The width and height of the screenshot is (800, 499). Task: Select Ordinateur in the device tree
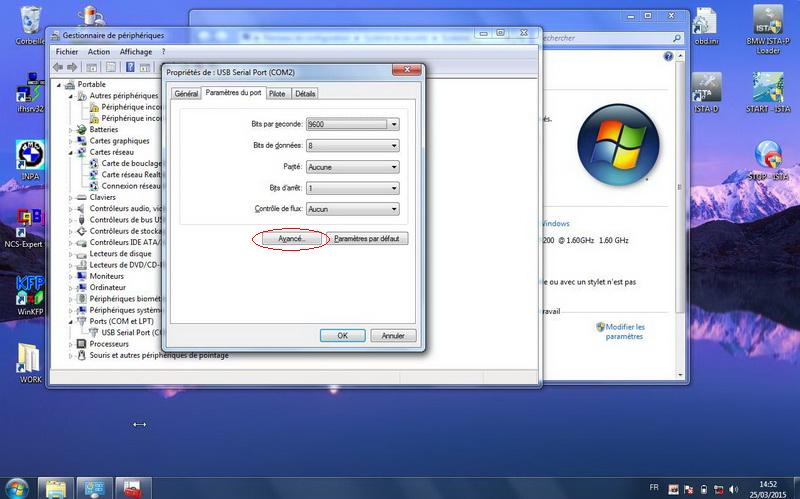click(108, 288)
